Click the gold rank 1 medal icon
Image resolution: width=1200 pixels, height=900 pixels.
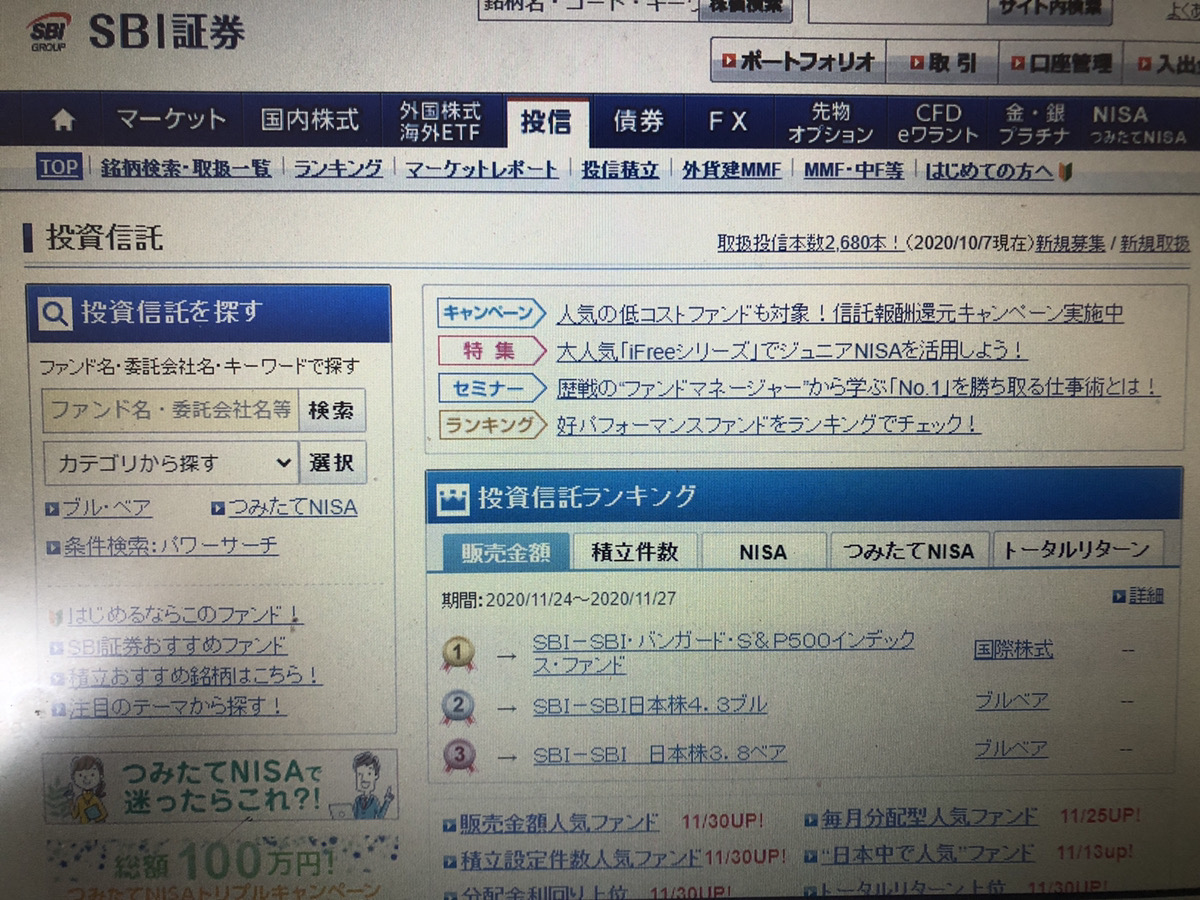pos(458,653)
